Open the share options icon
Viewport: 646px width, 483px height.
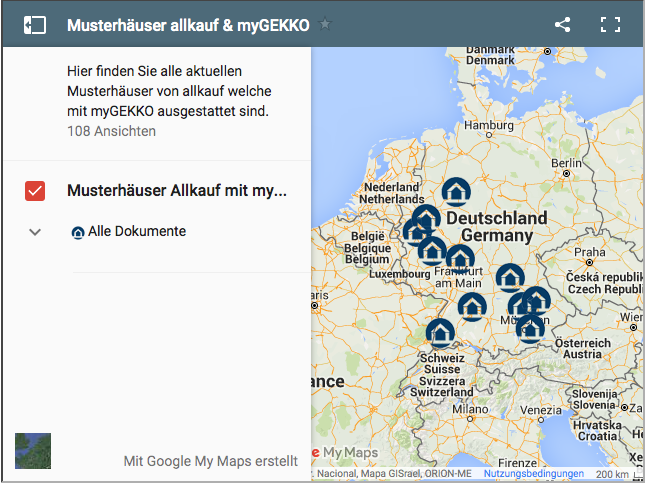coord(562,25)
